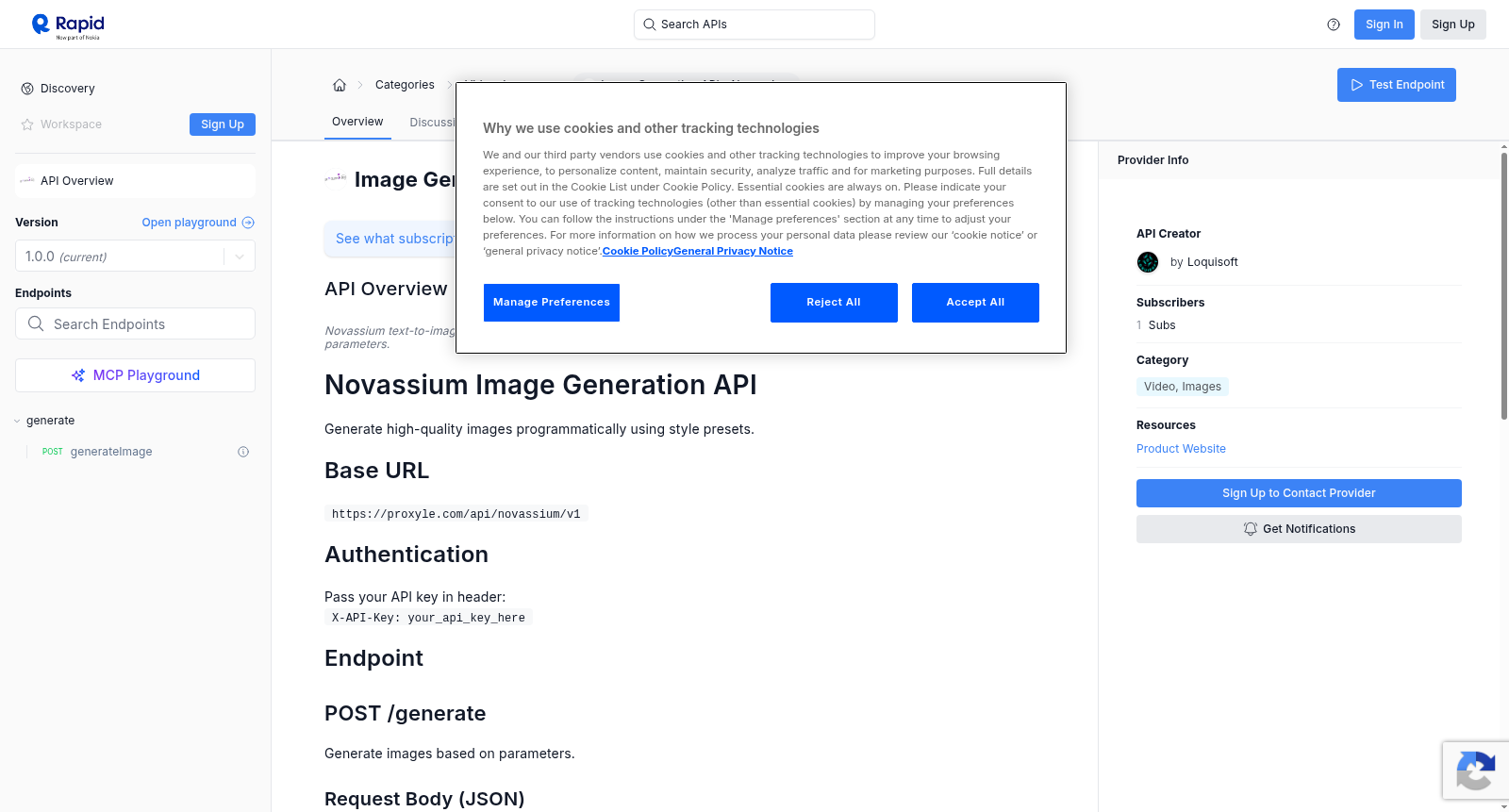
Task: Click the 'by Loquisoft' creator name
Action: coord(1203,262)
